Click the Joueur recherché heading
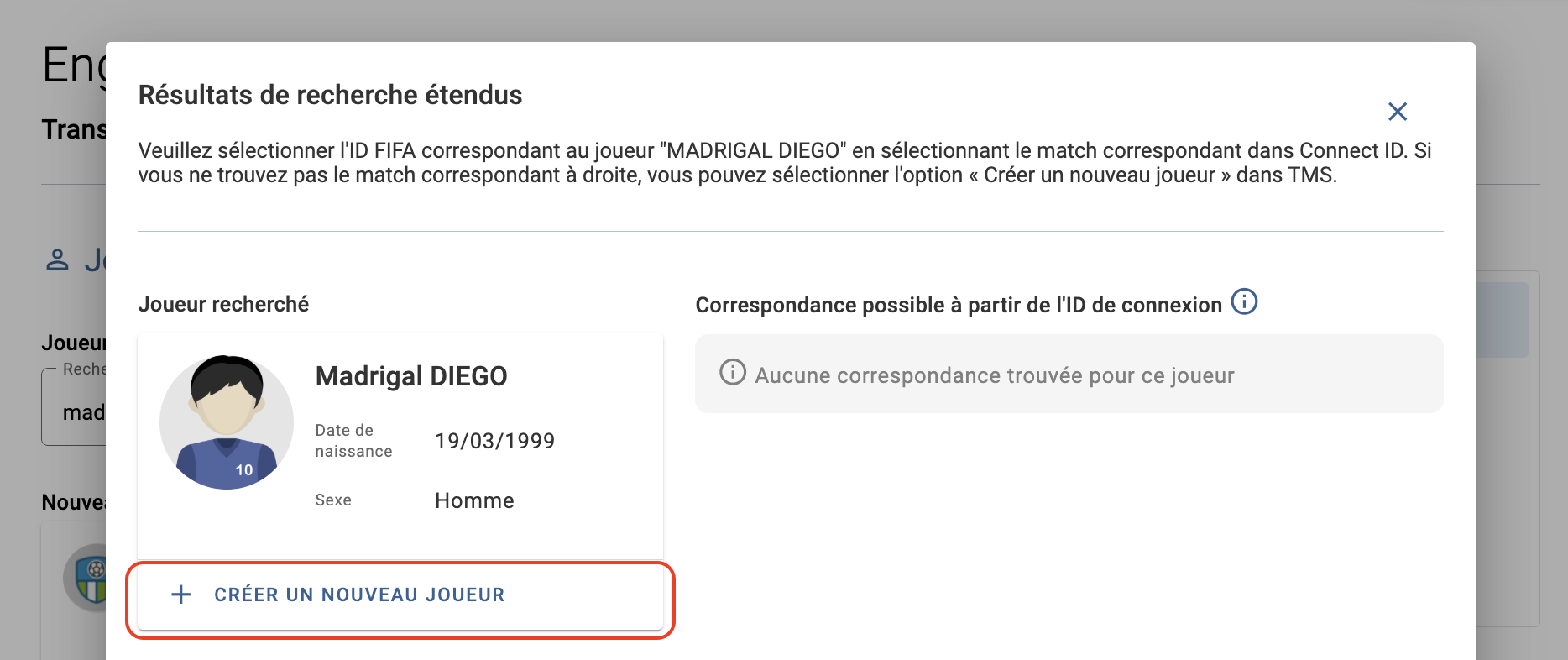This screenshot has height=660, width=1568. pos(223,304)
